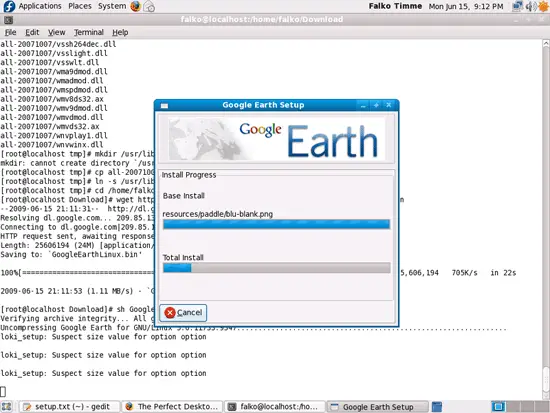Click the Google Earth banner image
The image size is (550, 413).
click(x=276, y=139)
